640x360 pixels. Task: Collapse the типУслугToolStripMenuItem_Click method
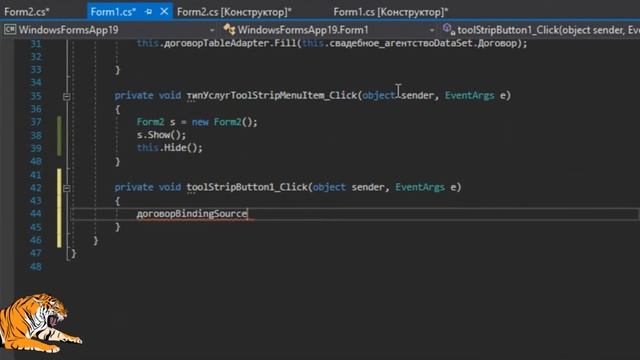point(67,96)
